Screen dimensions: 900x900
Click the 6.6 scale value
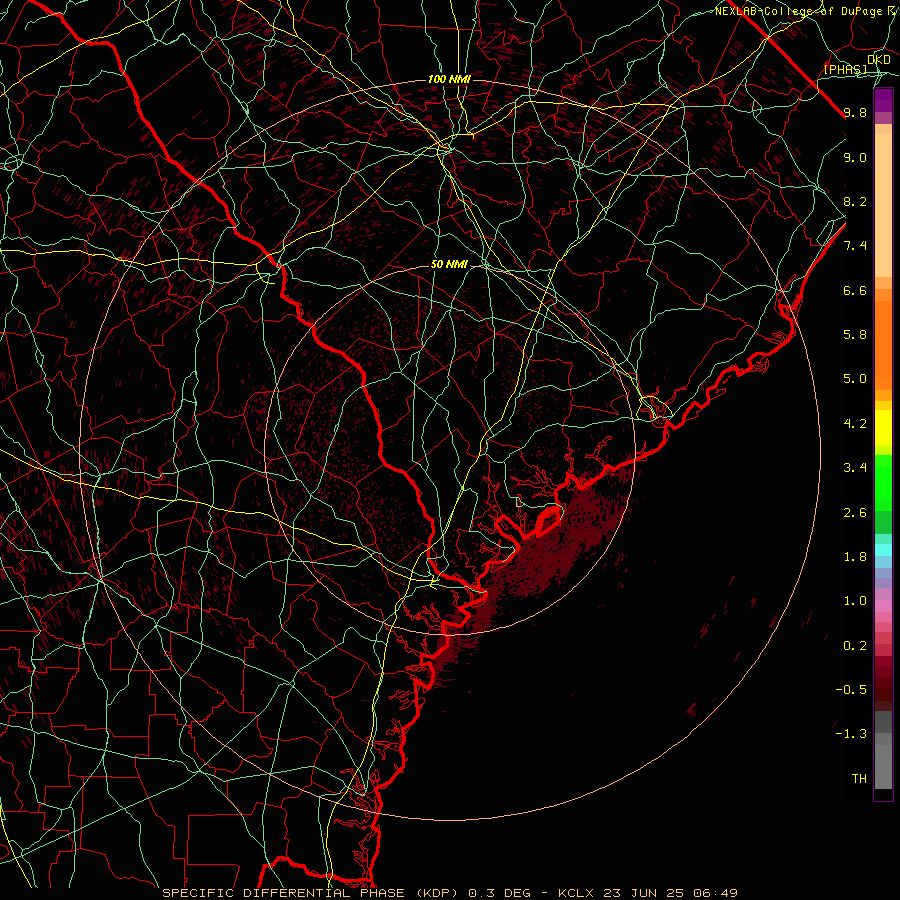point(855,290)
